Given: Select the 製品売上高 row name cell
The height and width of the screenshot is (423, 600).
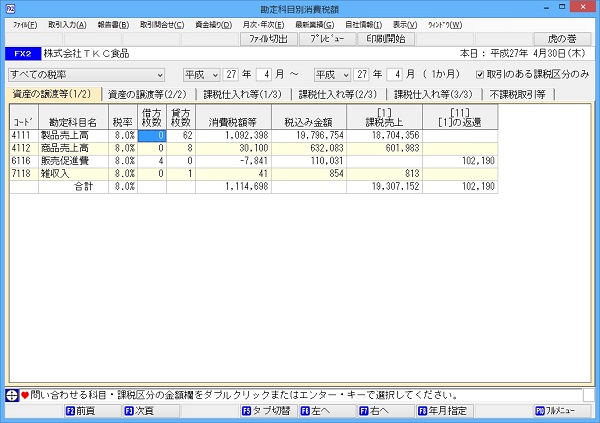Looking at the screenshot, I should (x=73, y=136).
